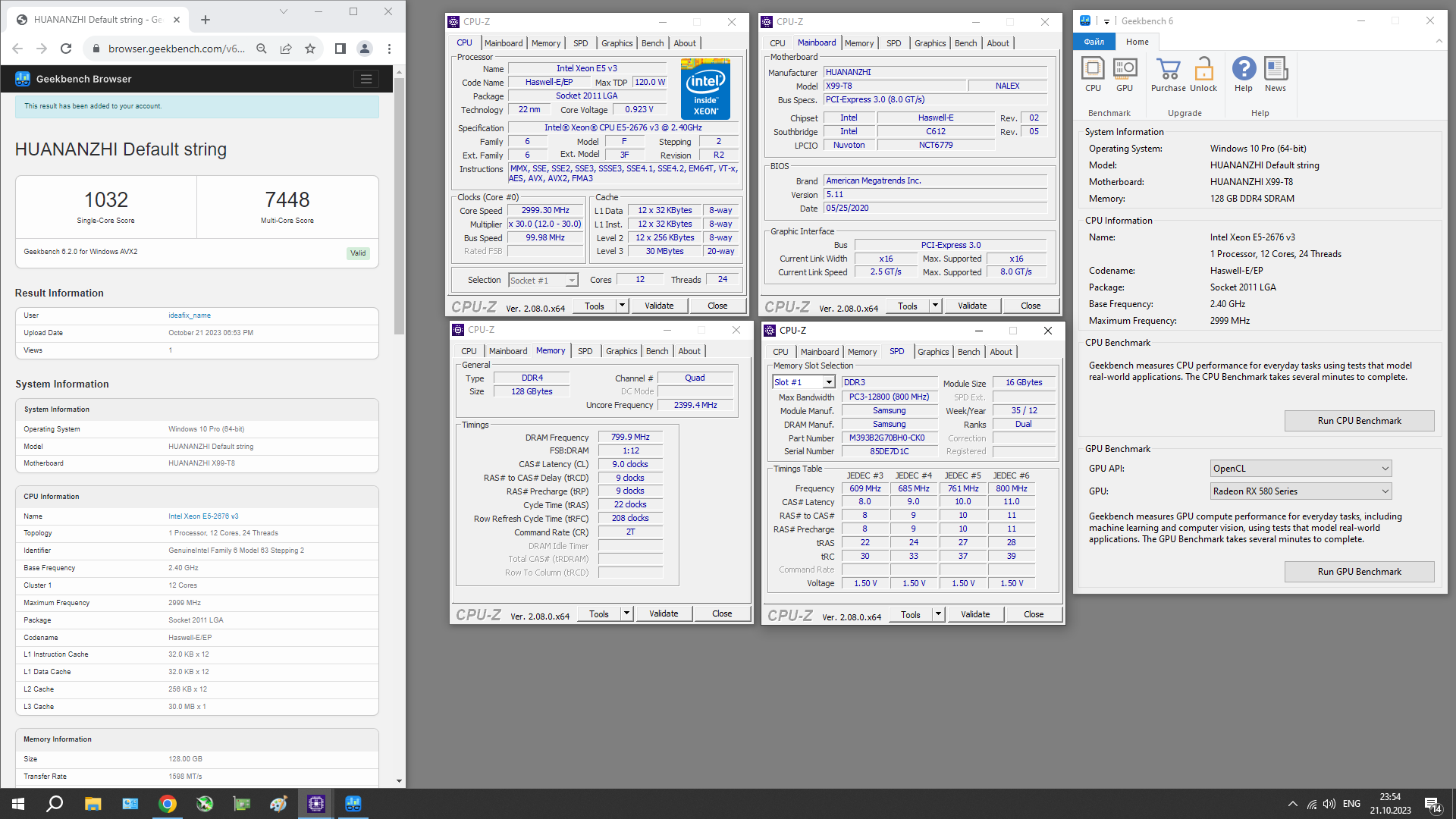Viewport: 1456px width, 819px height.
Task: Switch to Bench tab in CPU-Z Memory window
Action: (657, 351)
